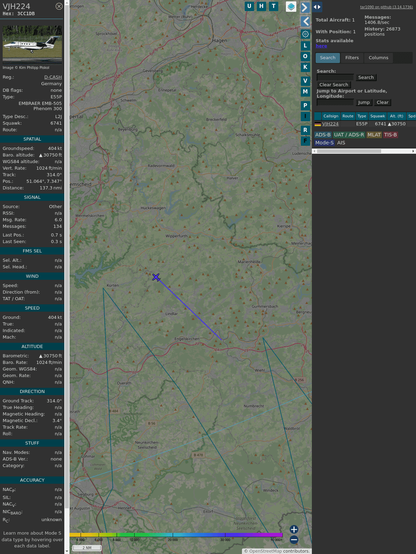Open the map layer selector icon
The image size is (416, 554).
pos(291,6)
